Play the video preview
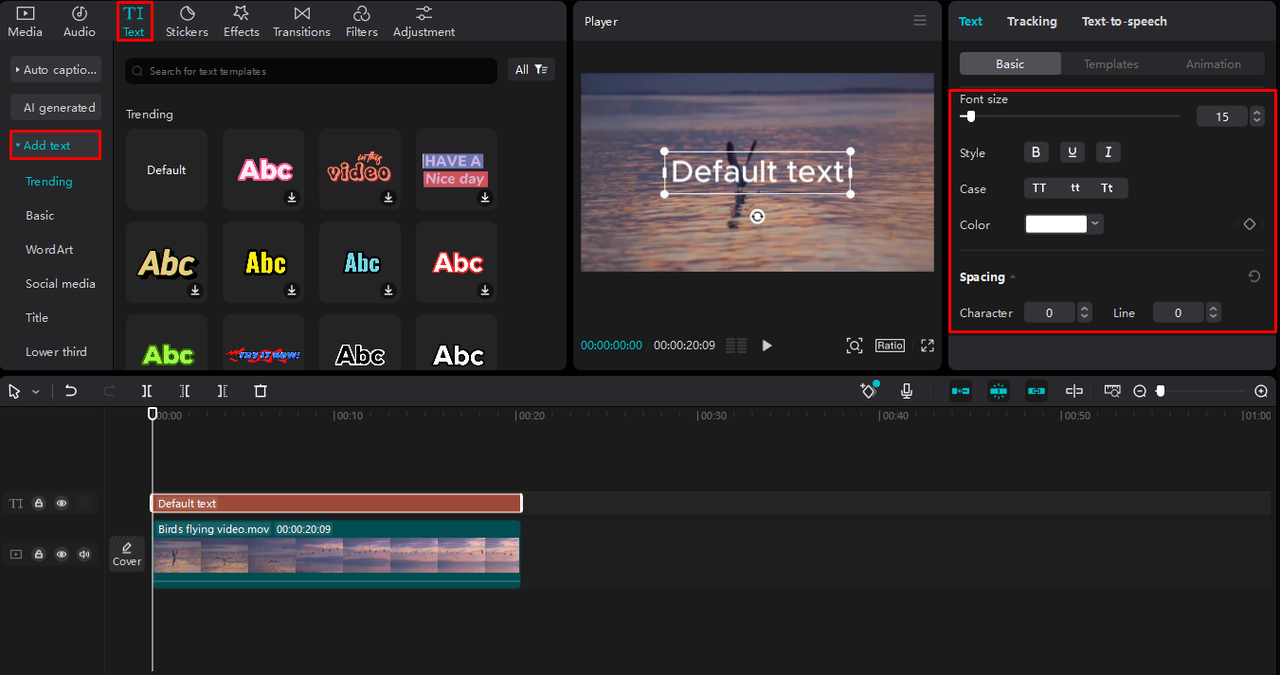The height and width of the screenshot is (675, 1280). [x=767, y=345]
